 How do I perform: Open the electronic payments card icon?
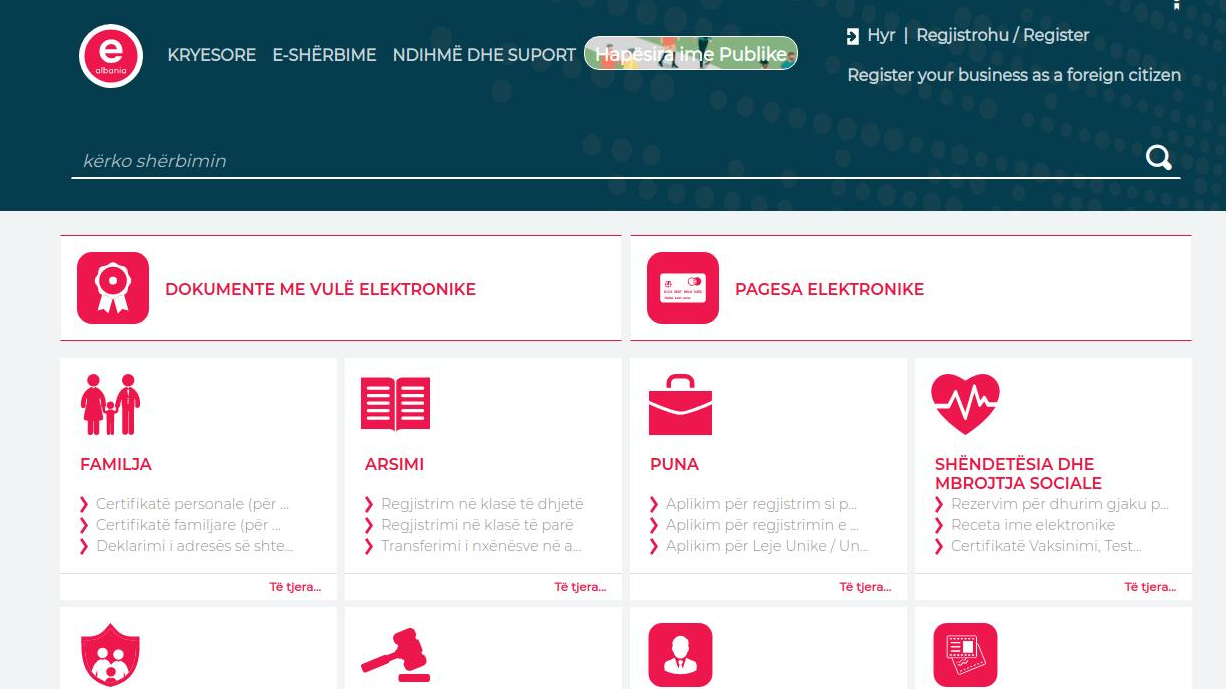click(x=683, y=288)
